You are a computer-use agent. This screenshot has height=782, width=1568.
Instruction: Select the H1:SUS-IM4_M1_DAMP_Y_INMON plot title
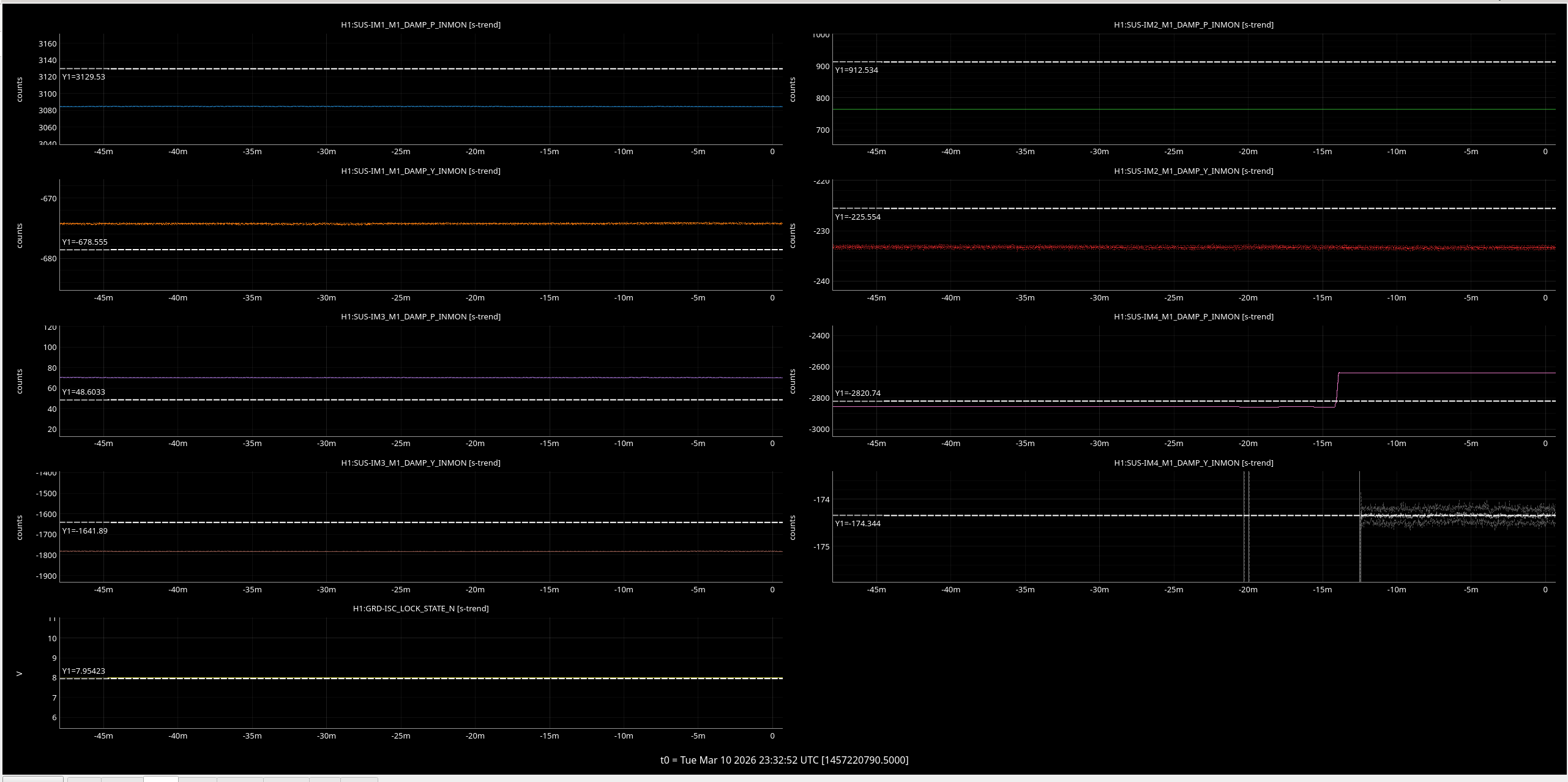(x=1193, y=463)
